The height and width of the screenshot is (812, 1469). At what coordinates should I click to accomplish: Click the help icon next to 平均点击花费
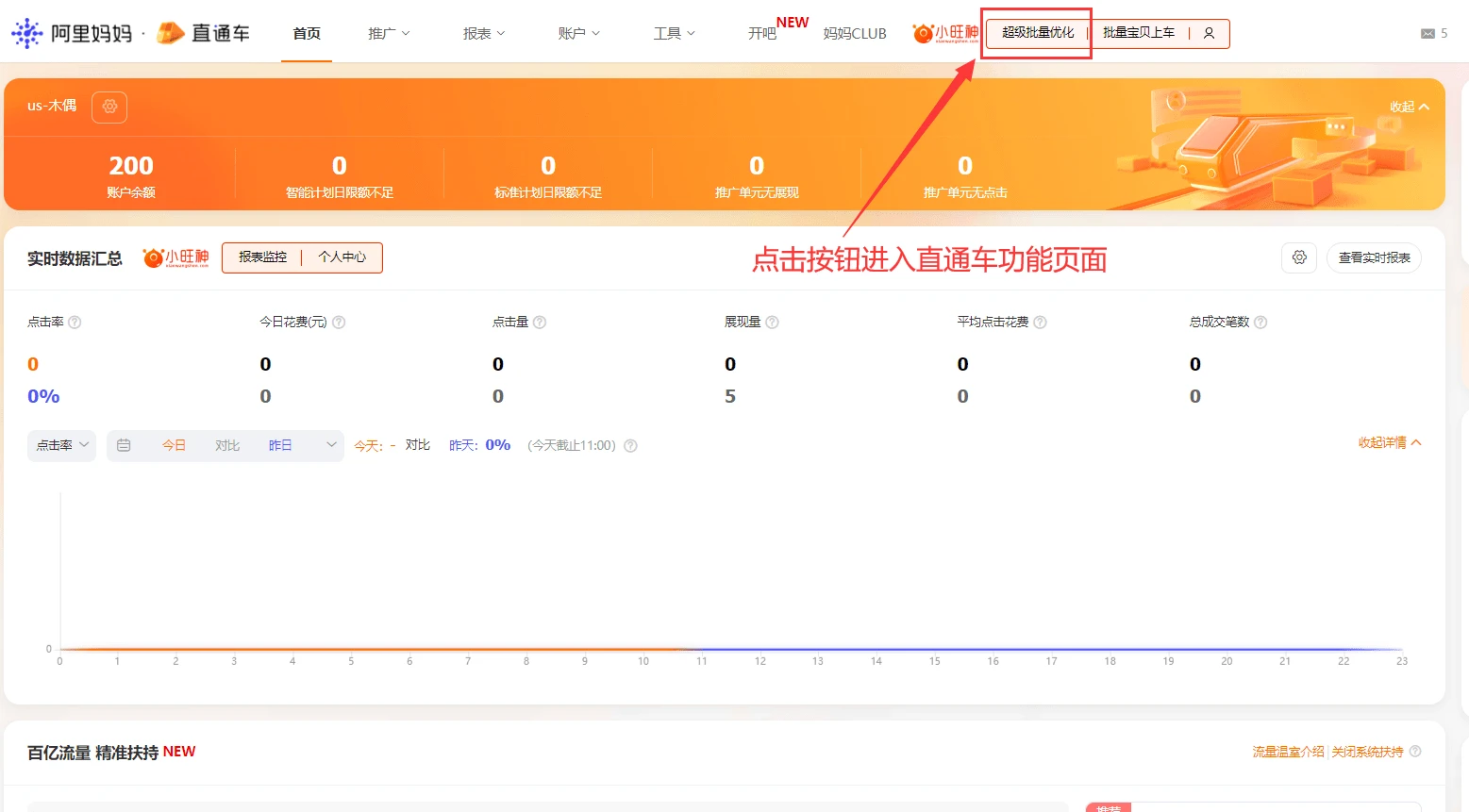[1040, 323]
